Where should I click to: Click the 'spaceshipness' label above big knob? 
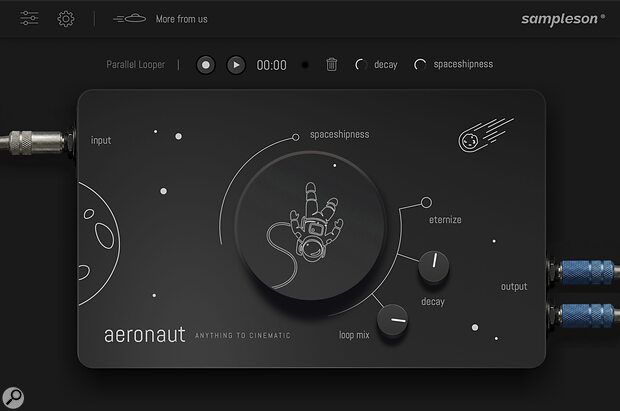point(340,134)
